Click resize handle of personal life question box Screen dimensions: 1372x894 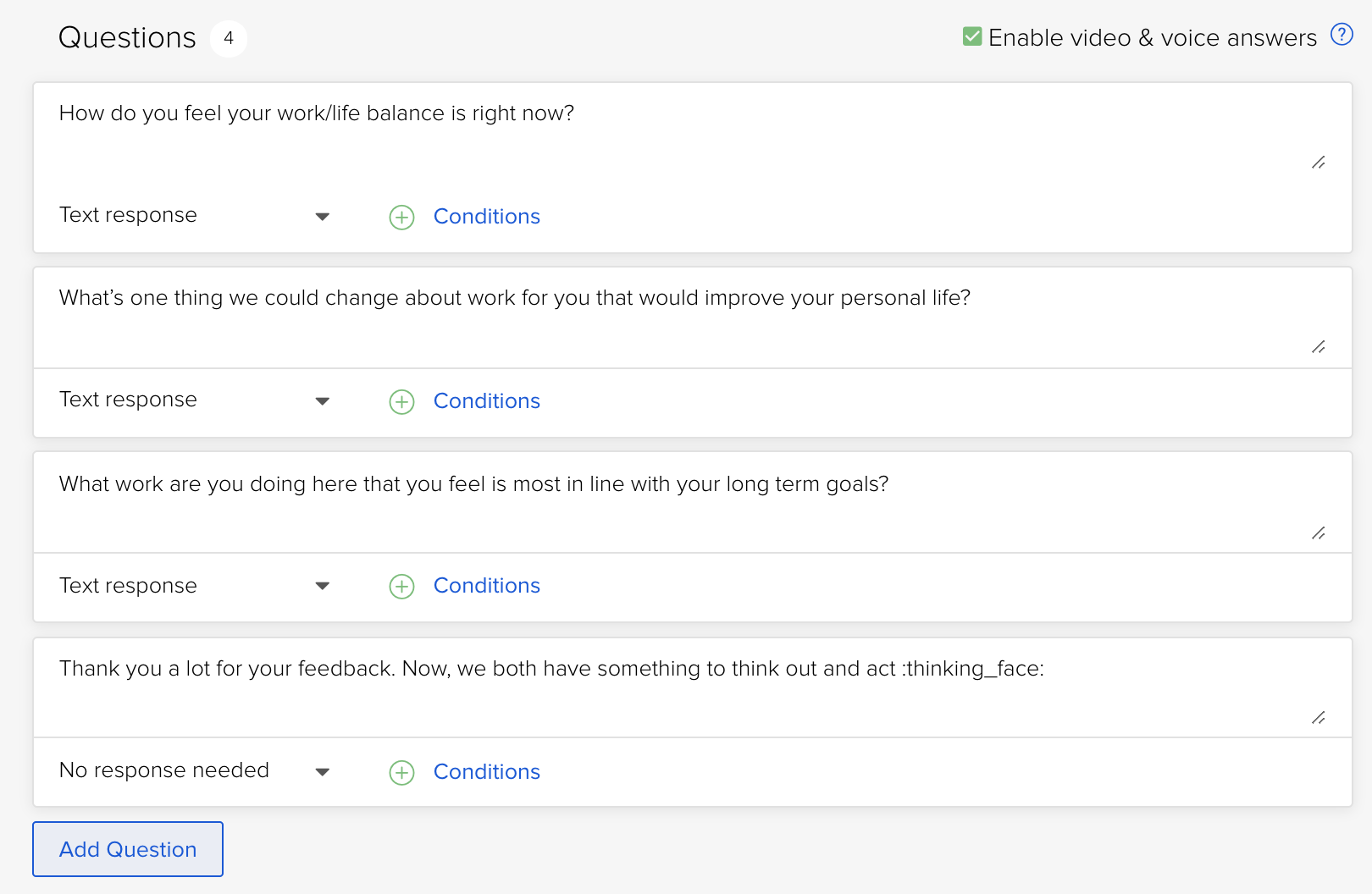1319,347
